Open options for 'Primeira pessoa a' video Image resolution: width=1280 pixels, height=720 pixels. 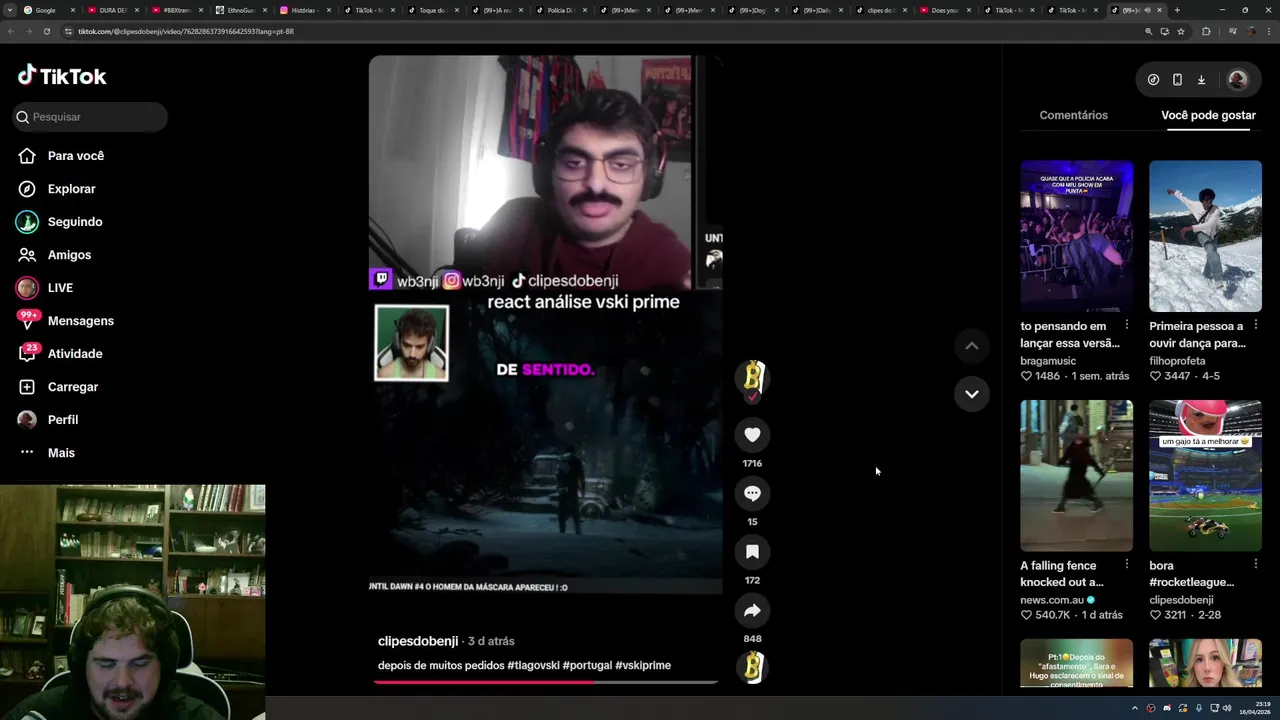1256,325
